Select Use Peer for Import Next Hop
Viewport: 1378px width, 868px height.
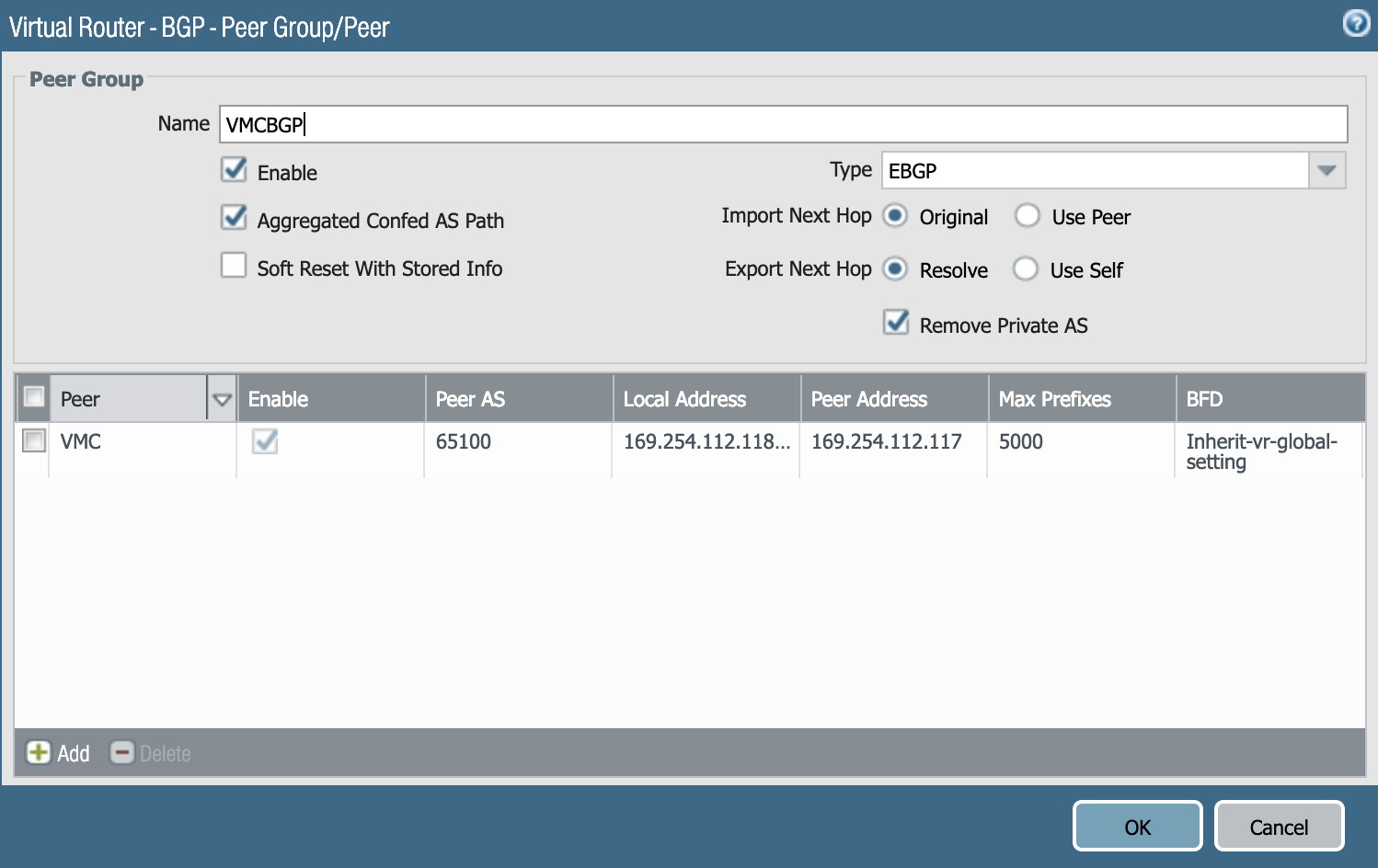(1028, 216)
